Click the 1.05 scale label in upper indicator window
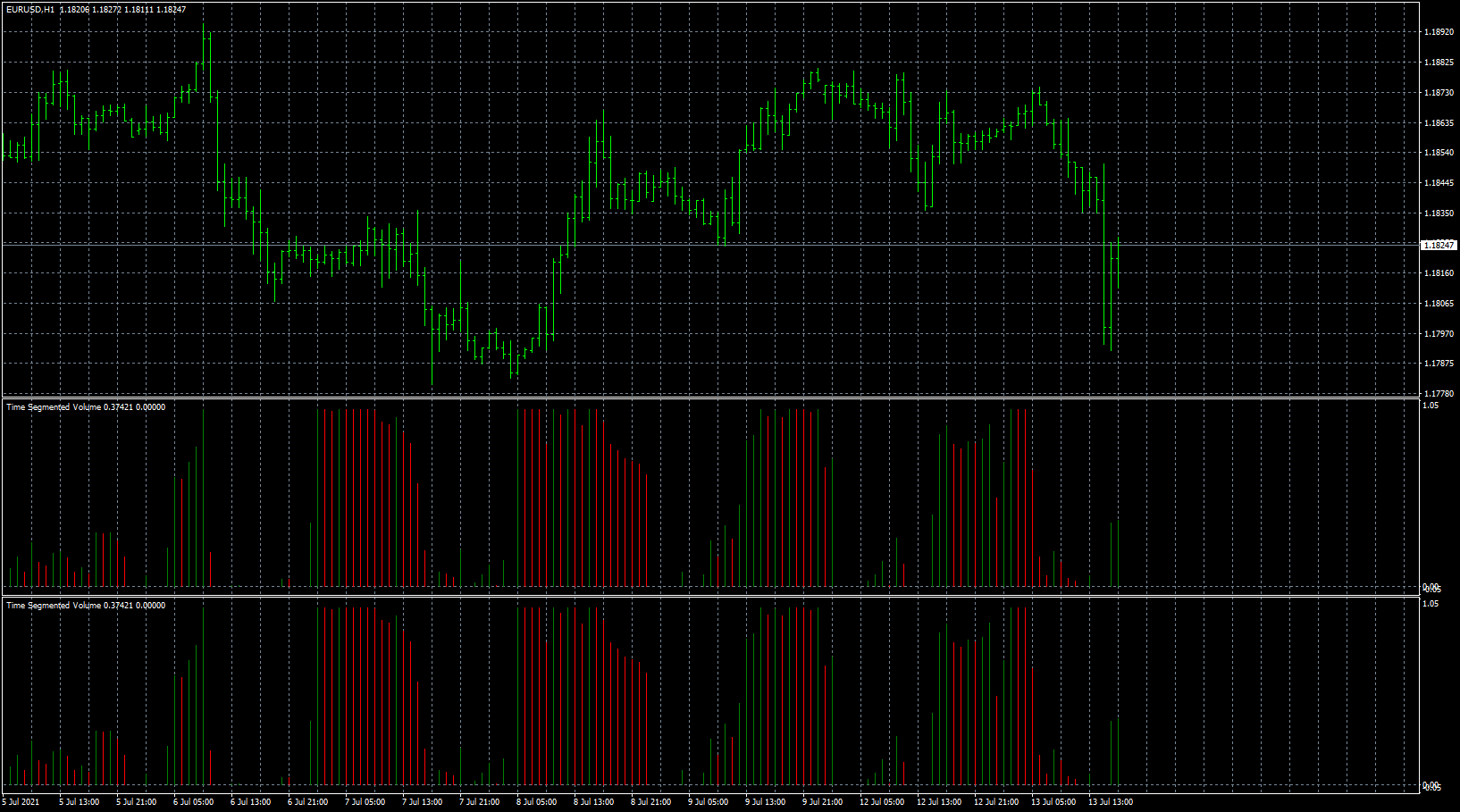1460x812 pixels. pyautogui.click(x=1431, y=406)
